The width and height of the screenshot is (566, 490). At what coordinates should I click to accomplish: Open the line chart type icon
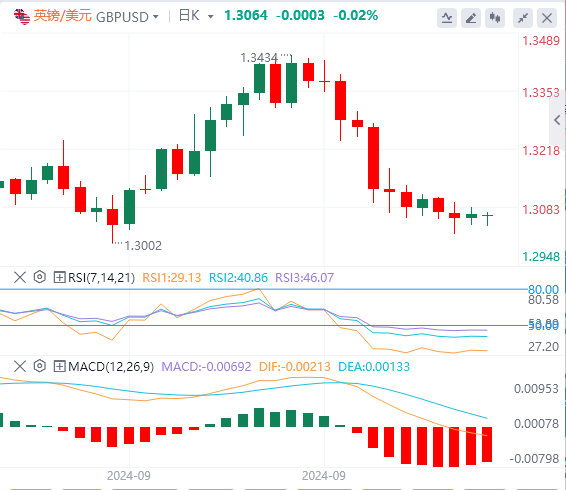pyautogui.click(x=447, y=18)
